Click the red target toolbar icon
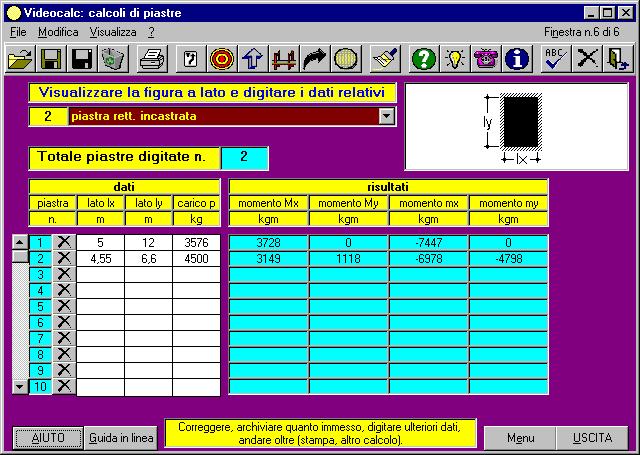The image size is (640, 455). point(222,60)
